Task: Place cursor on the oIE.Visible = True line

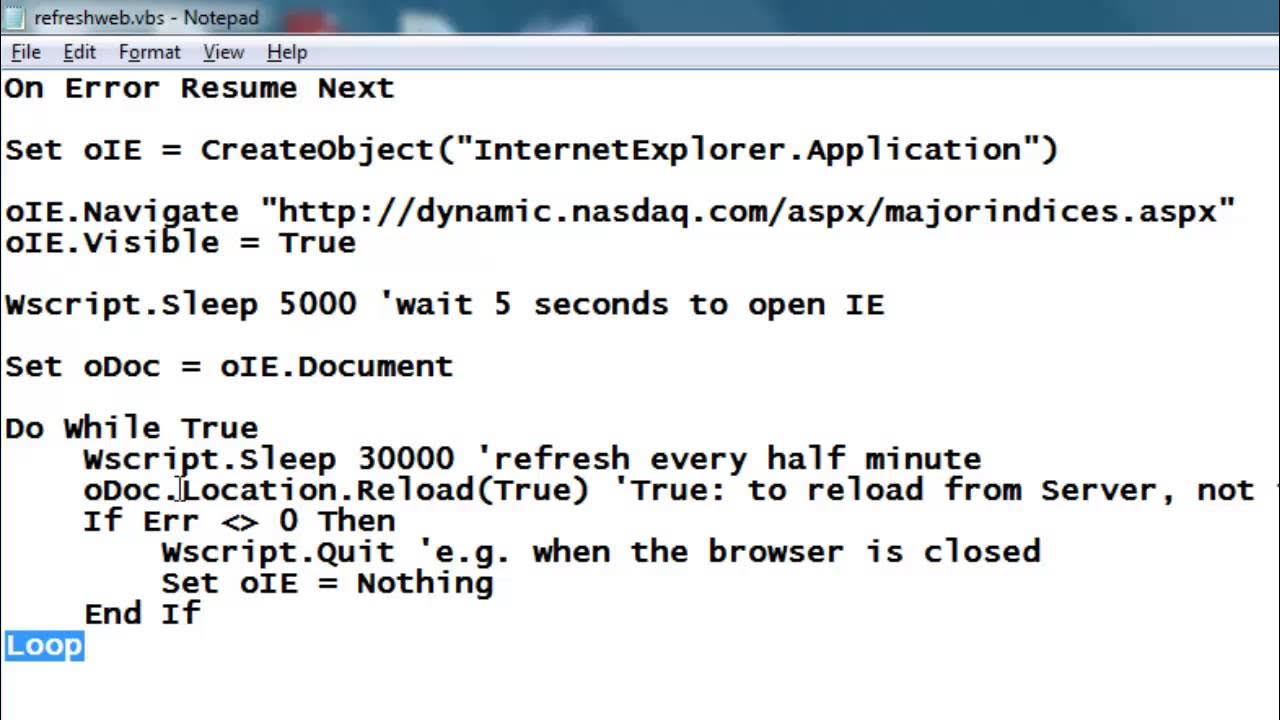Action: [180, 243]
